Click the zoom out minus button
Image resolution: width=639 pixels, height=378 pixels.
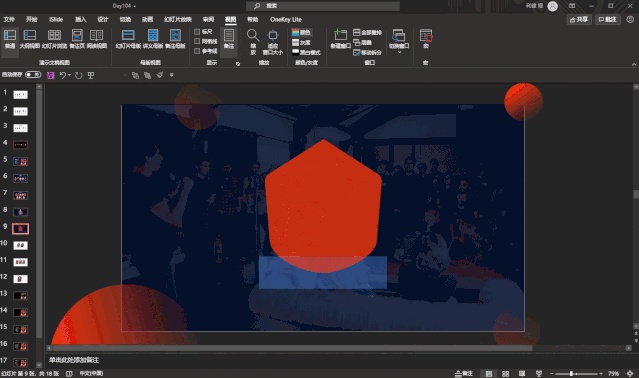coord(551,374)
